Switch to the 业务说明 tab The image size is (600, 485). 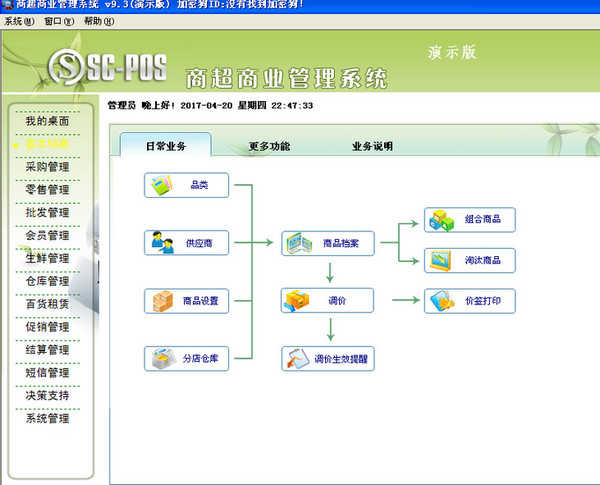[x=372, y=146]
